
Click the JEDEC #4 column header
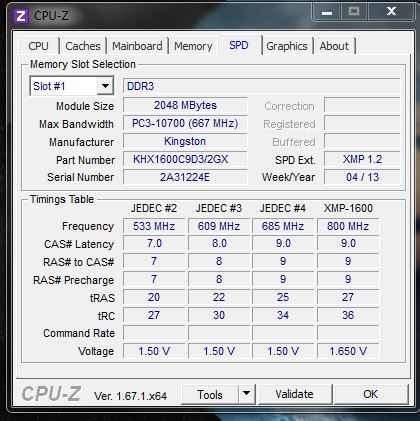point(283,208)
